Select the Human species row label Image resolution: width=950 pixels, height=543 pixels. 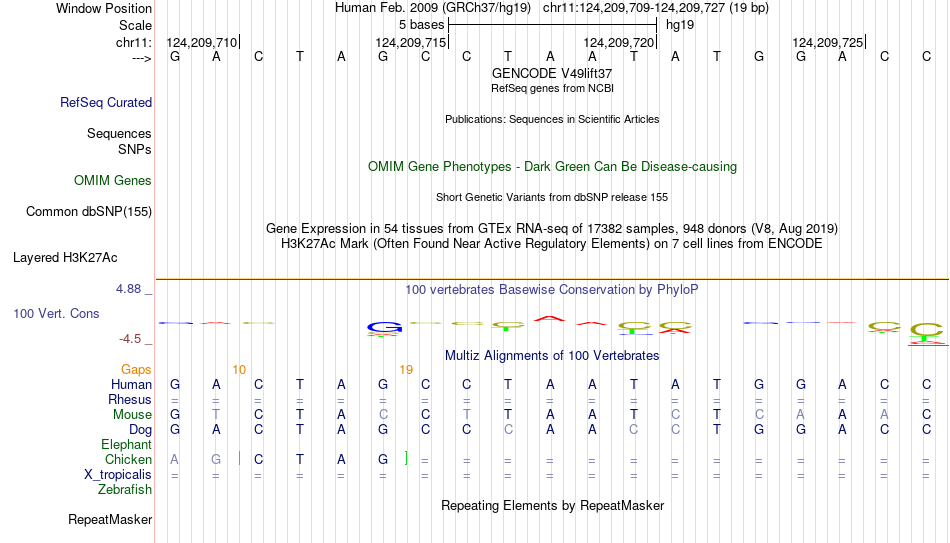coord(131,385)
